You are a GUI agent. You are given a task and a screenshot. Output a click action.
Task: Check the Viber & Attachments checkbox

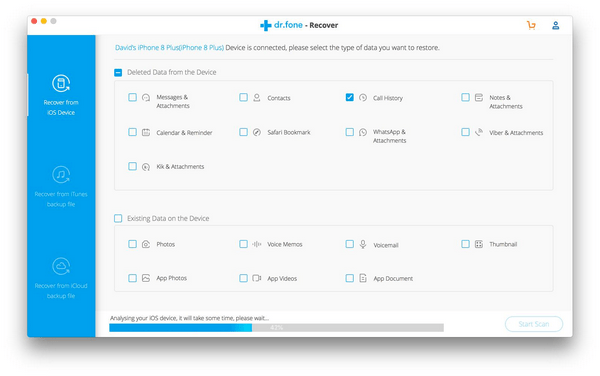465,132
